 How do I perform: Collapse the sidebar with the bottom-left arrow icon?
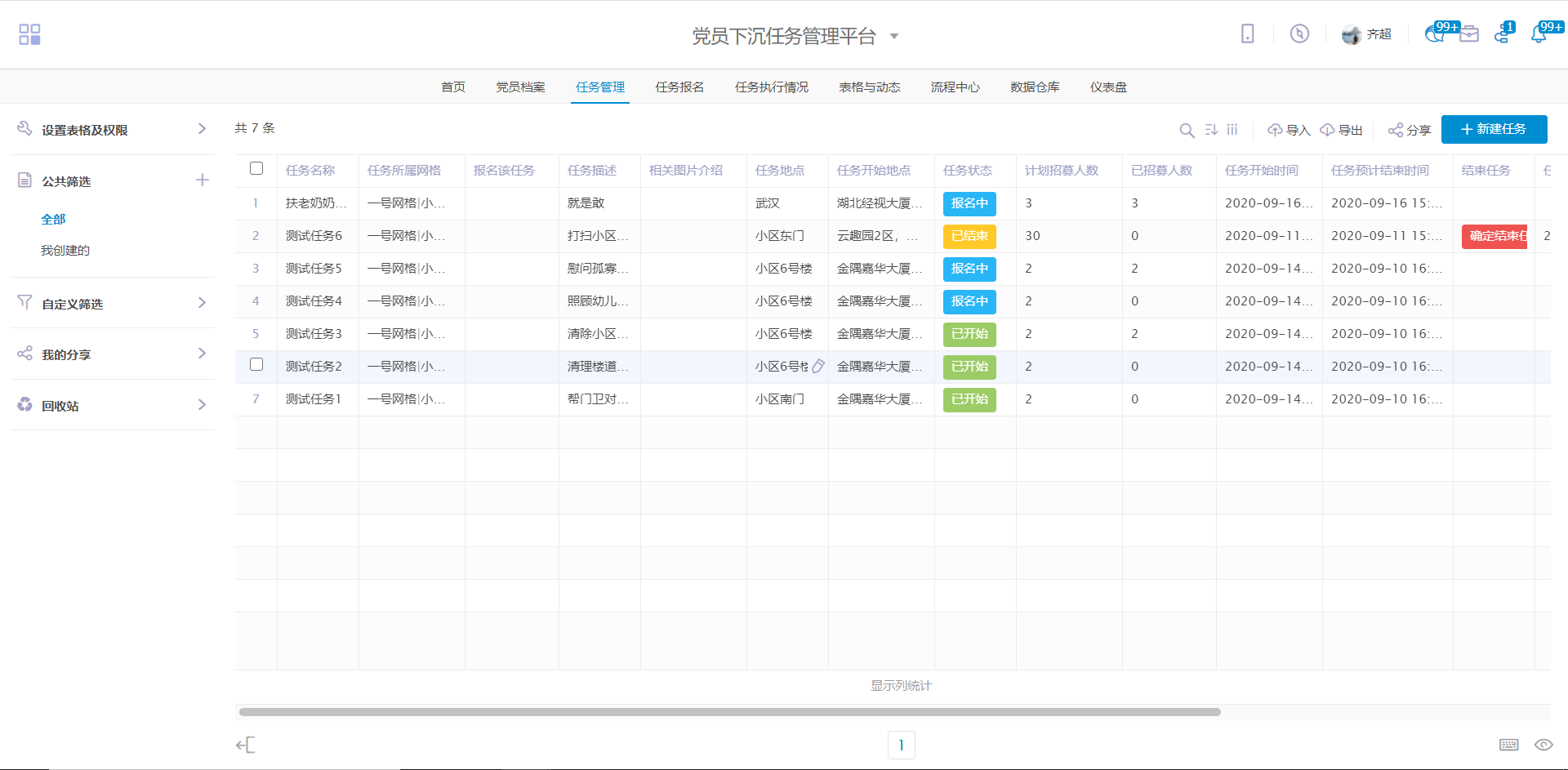click(x=245, y=745)
